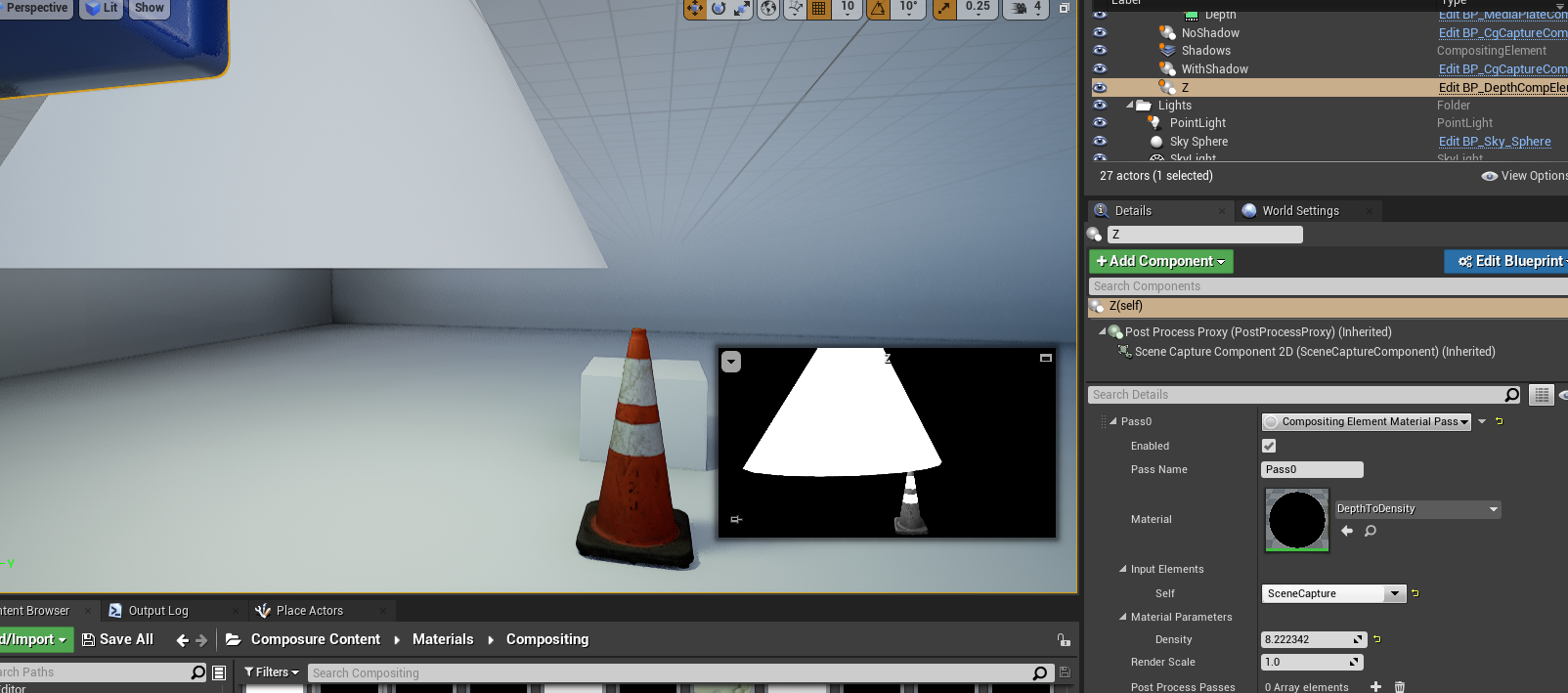Viewport: 1568px width, 693px height.
Task: Open the Lit view mode menu
Action: [102, 8]
